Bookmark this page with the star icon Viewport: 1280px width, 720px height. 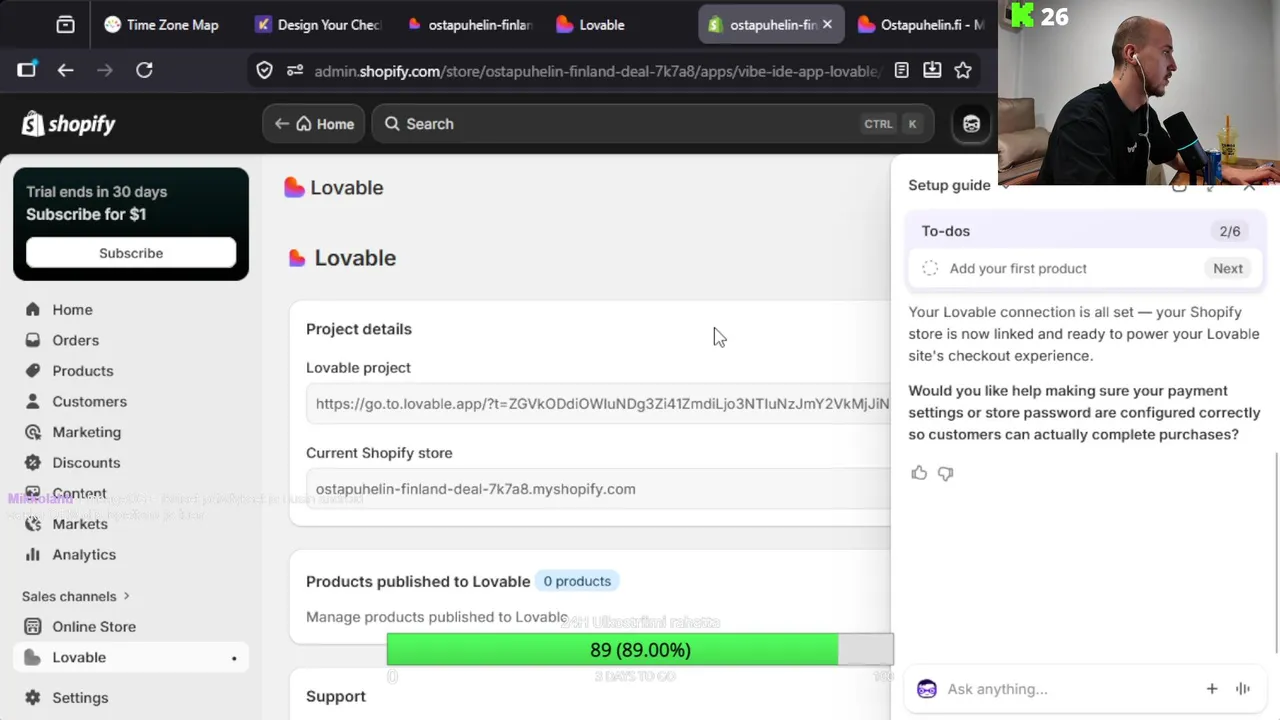pyautogui.click(x=963, y=70)
